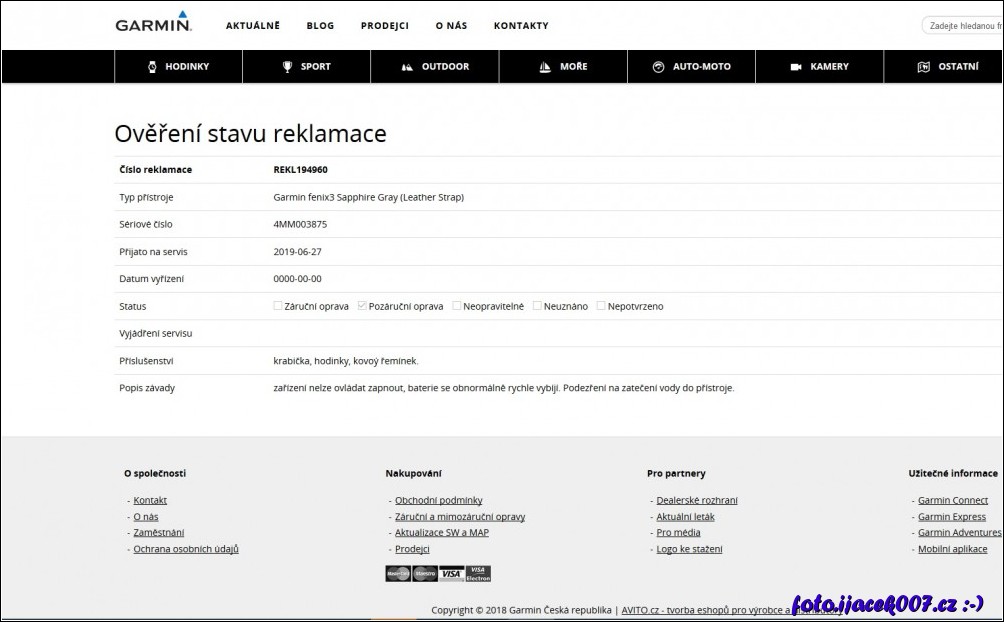Check the Záruční oprava checkbox
Screen dimensions: 1004x622
coord(278,305)
